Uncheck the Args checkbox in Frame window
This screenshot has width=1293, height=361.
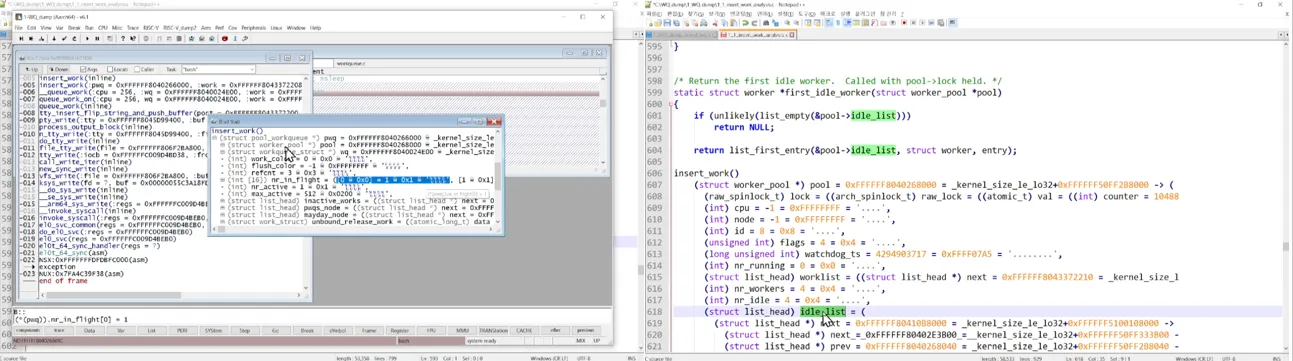(x=83, y=69)
